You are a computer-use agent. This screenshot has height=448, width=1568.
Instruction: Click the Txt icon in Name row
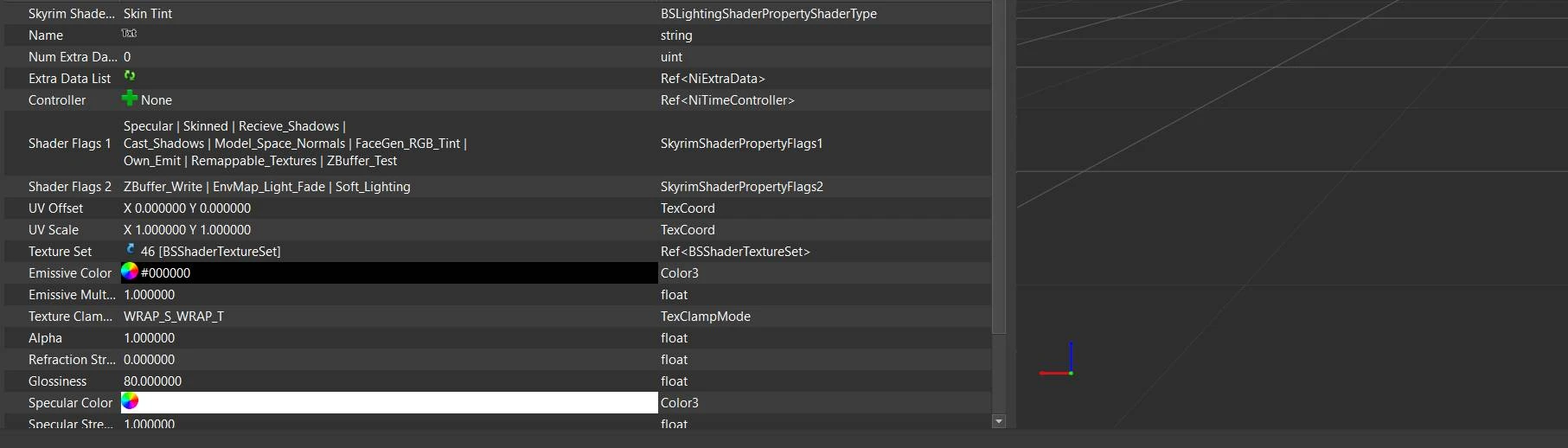[x=129, y=34]
